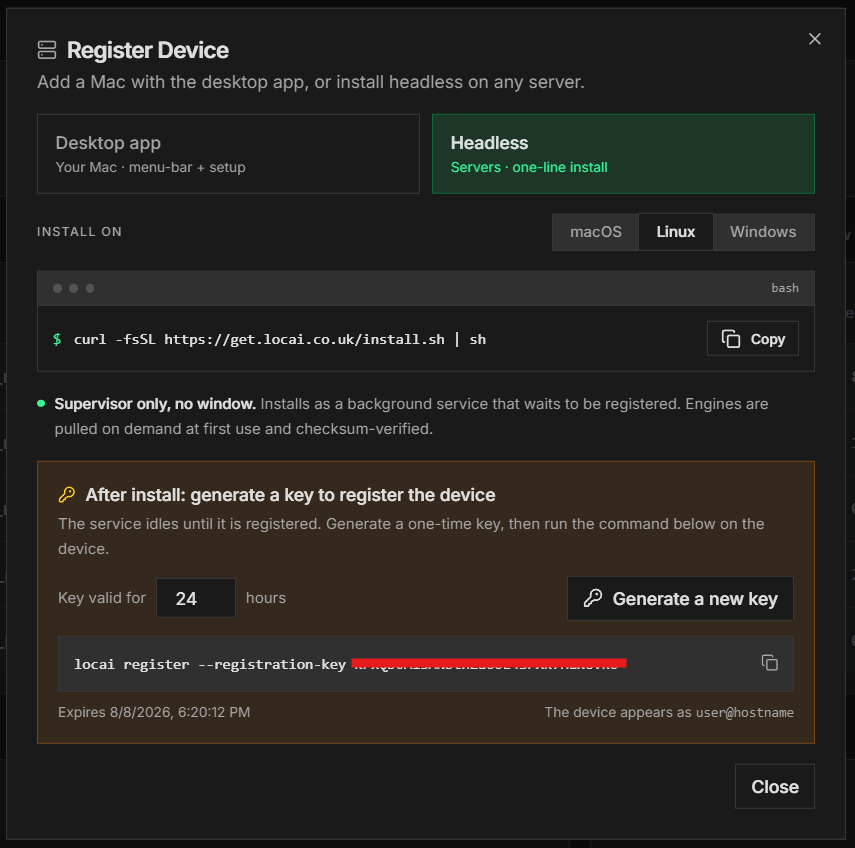This screenshot has height=848, width=855.
Task: Copy the locai register command icon
Action: 769,663
